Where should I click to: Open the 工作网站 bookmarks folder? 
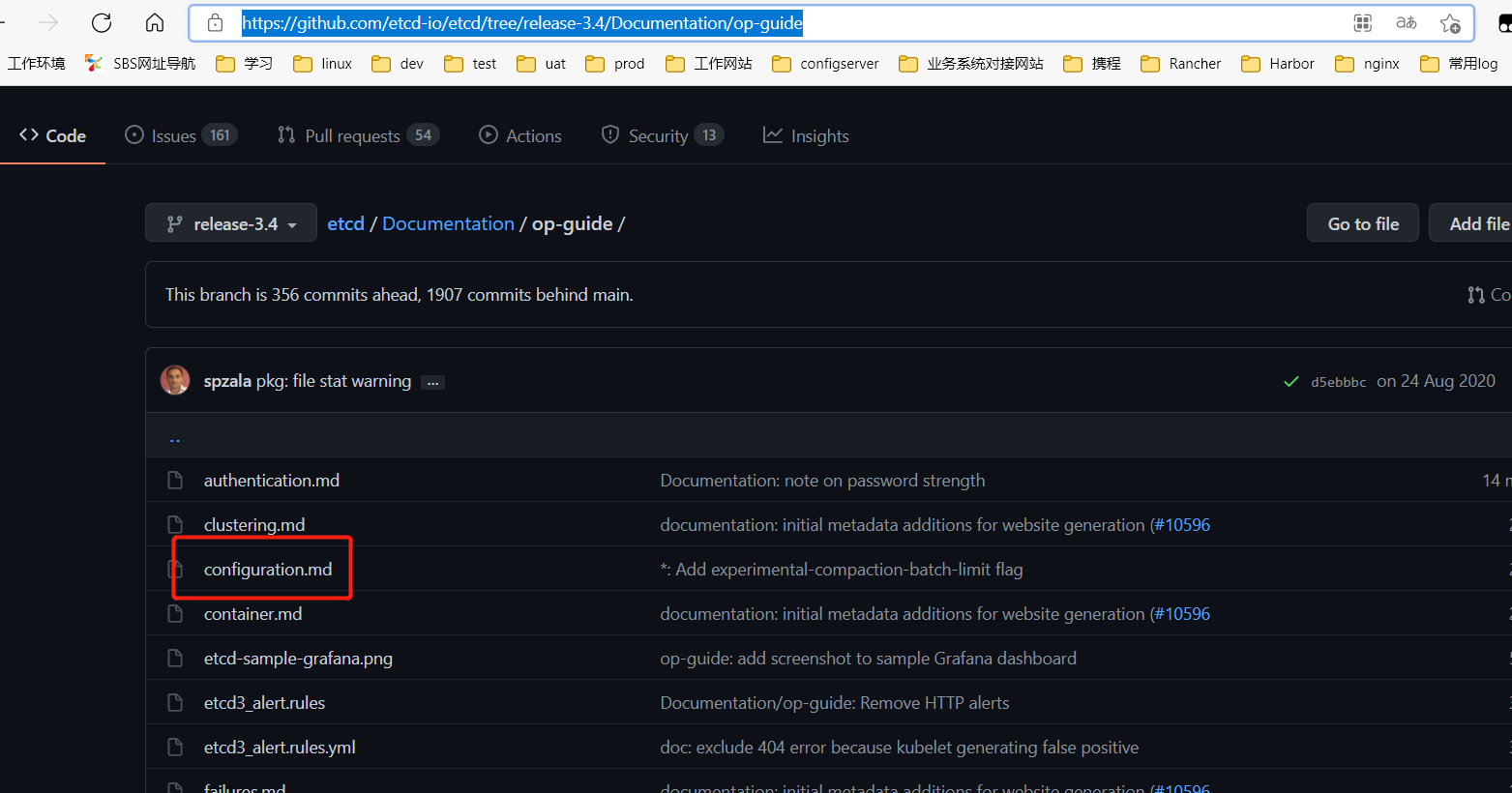pos(709,64)
